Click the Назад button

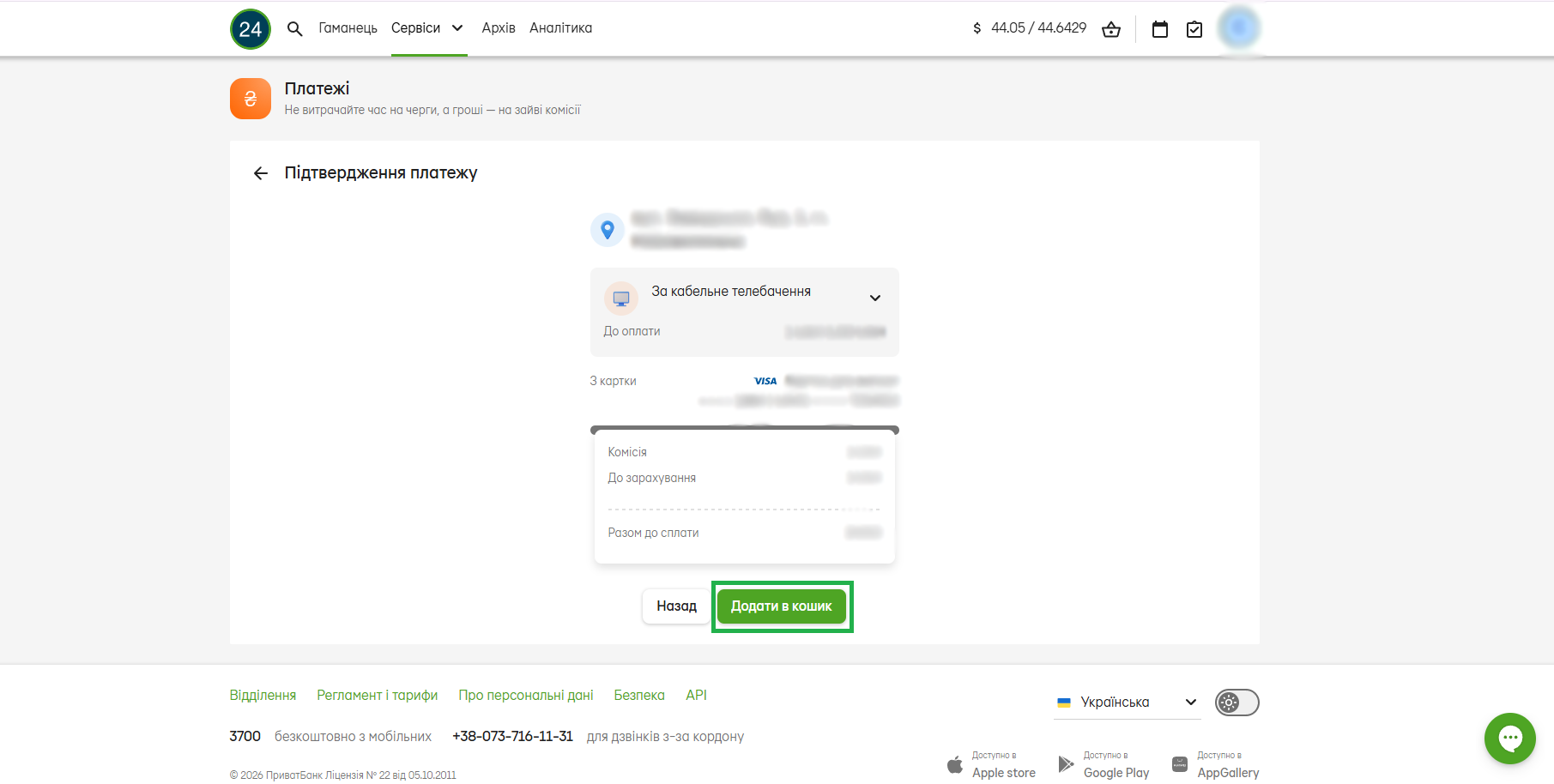click(x=676, y=606)
